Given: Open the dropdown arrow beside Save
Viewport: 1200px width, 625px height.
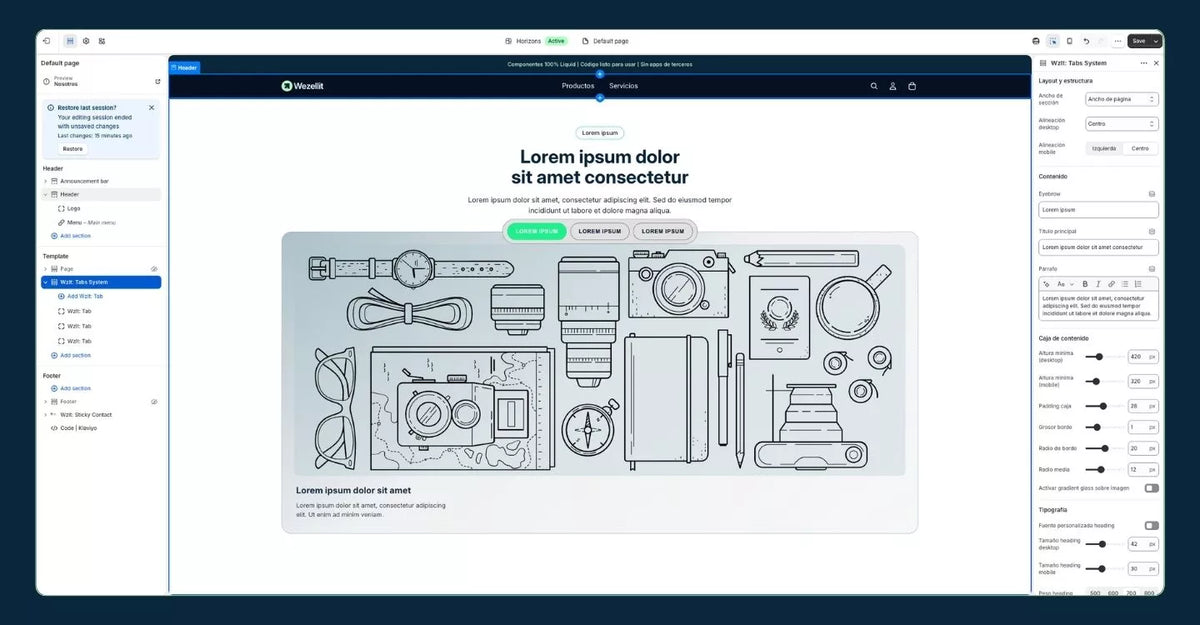Looking at the screenshot, I should coord(1157,41).
